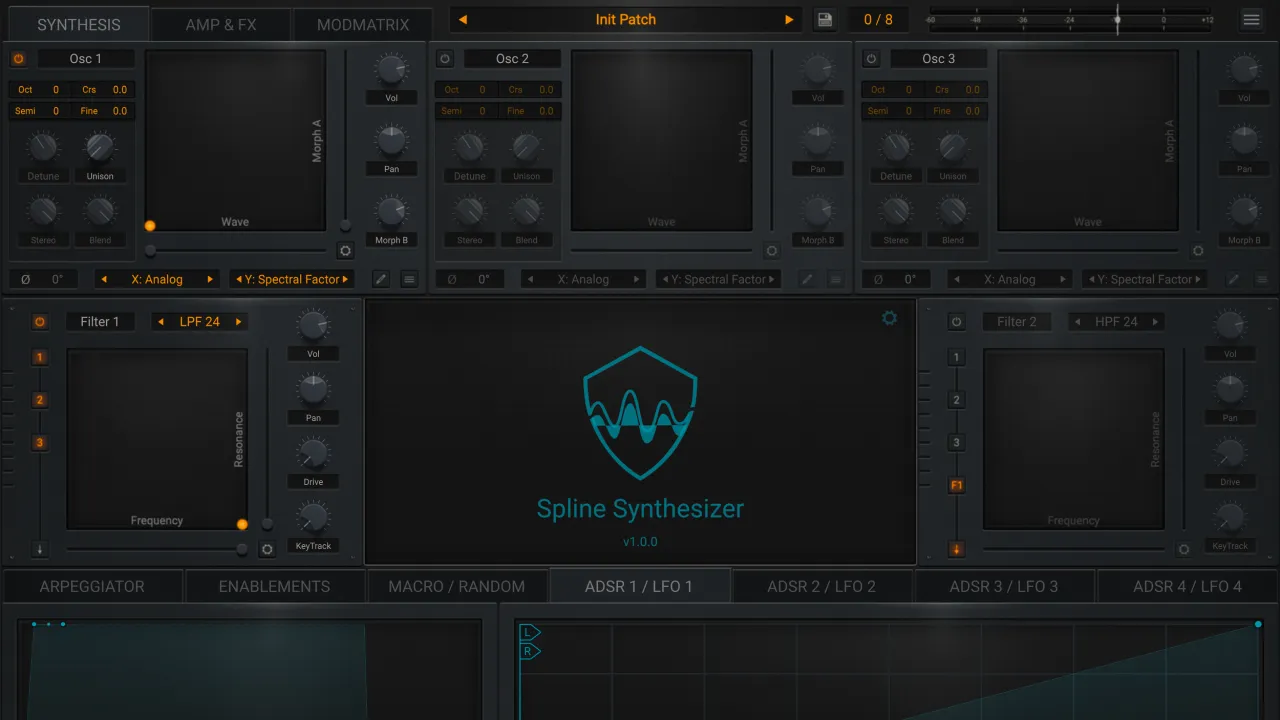This screenshot has width=1280, height=720.
Task: Click the Osc 1 Vol knob
Action: [392, 69]
